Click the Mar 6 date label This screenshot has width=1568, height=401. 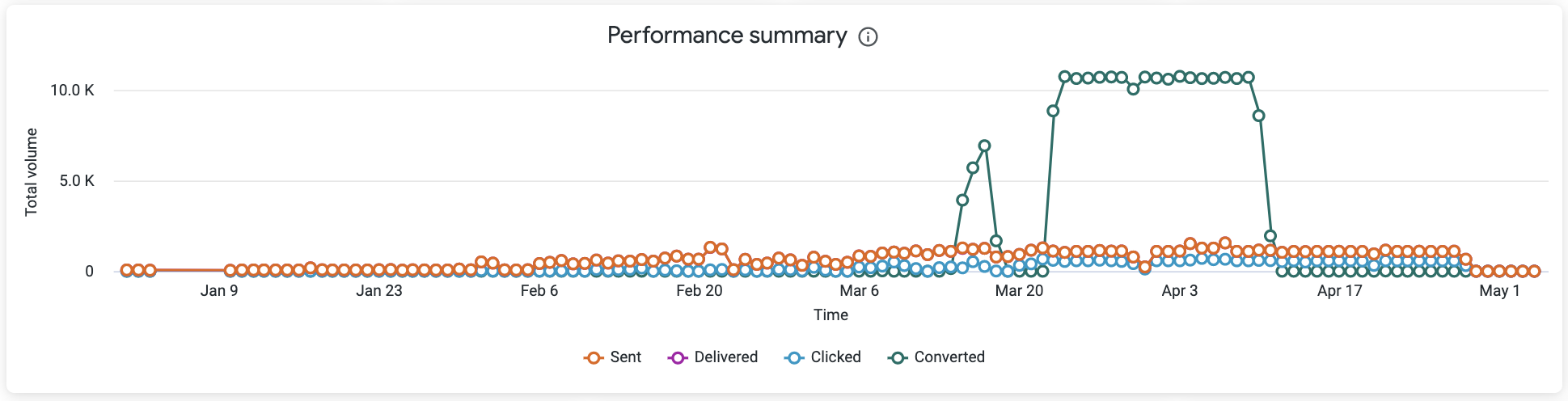tap(859, 291)
